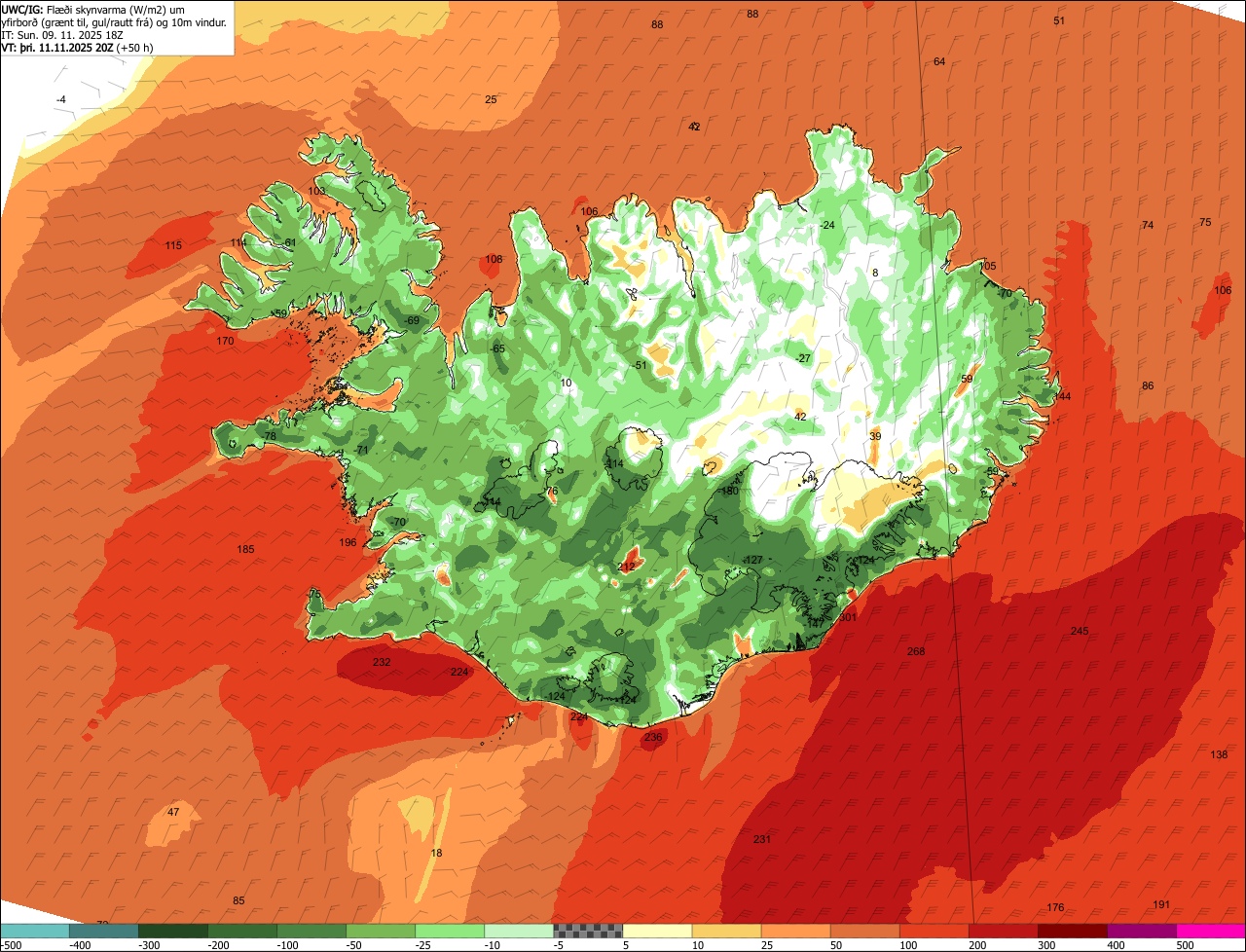Click the map value 232 in the dark red patch

[x=382, y=662]
